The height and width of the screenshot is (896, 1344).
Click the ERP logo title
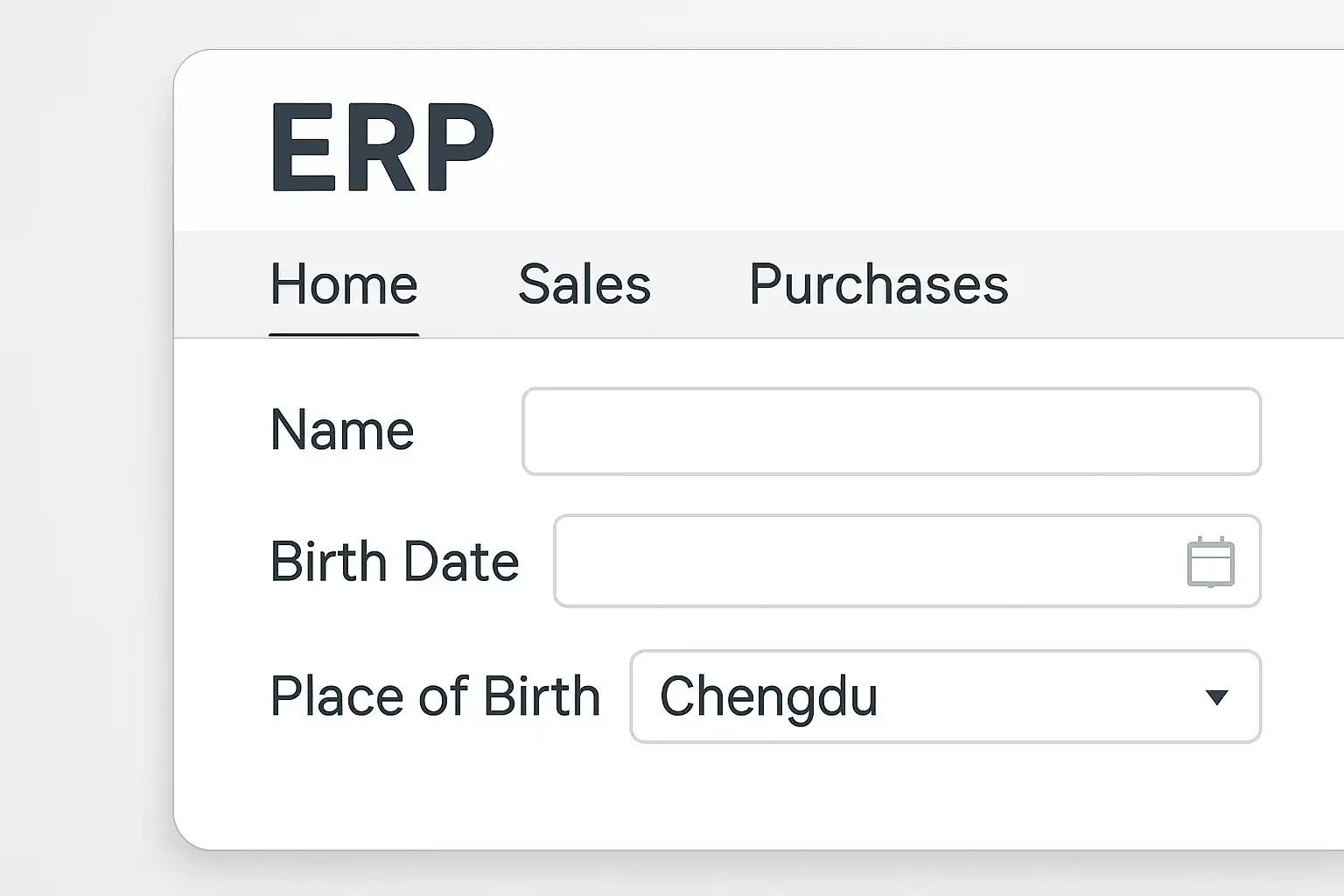point(382,147)
